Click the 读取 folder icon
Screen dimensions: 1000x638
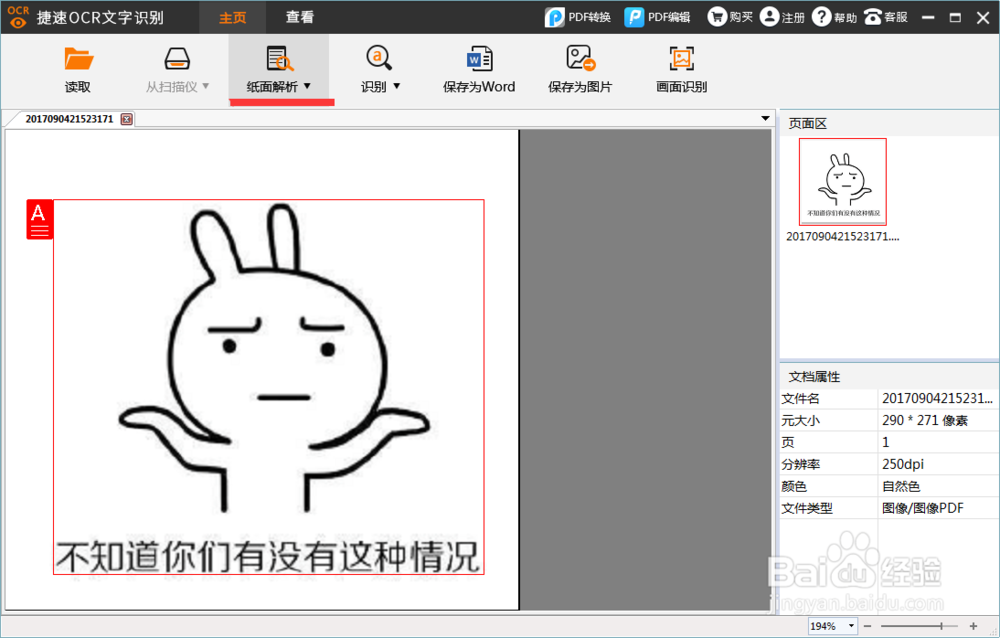(78, 59)
